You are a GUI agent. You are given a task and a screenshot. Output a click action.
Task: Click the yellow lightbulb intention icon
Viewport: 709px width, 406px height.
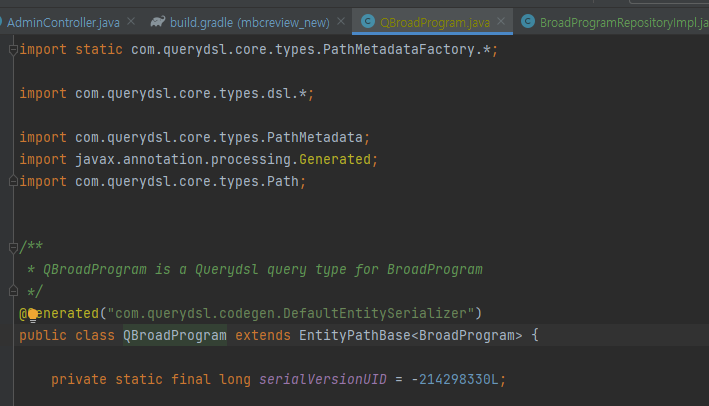[x=32, y=314]
